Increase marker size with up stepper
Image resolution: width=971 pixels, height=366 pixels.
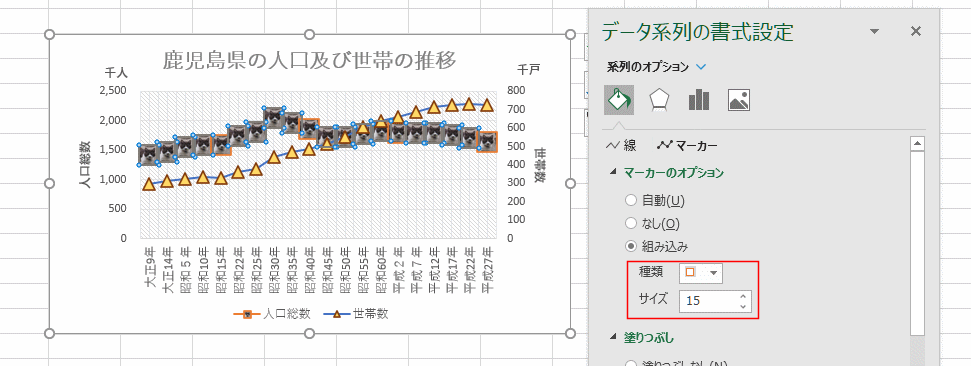tap(742, 296)
